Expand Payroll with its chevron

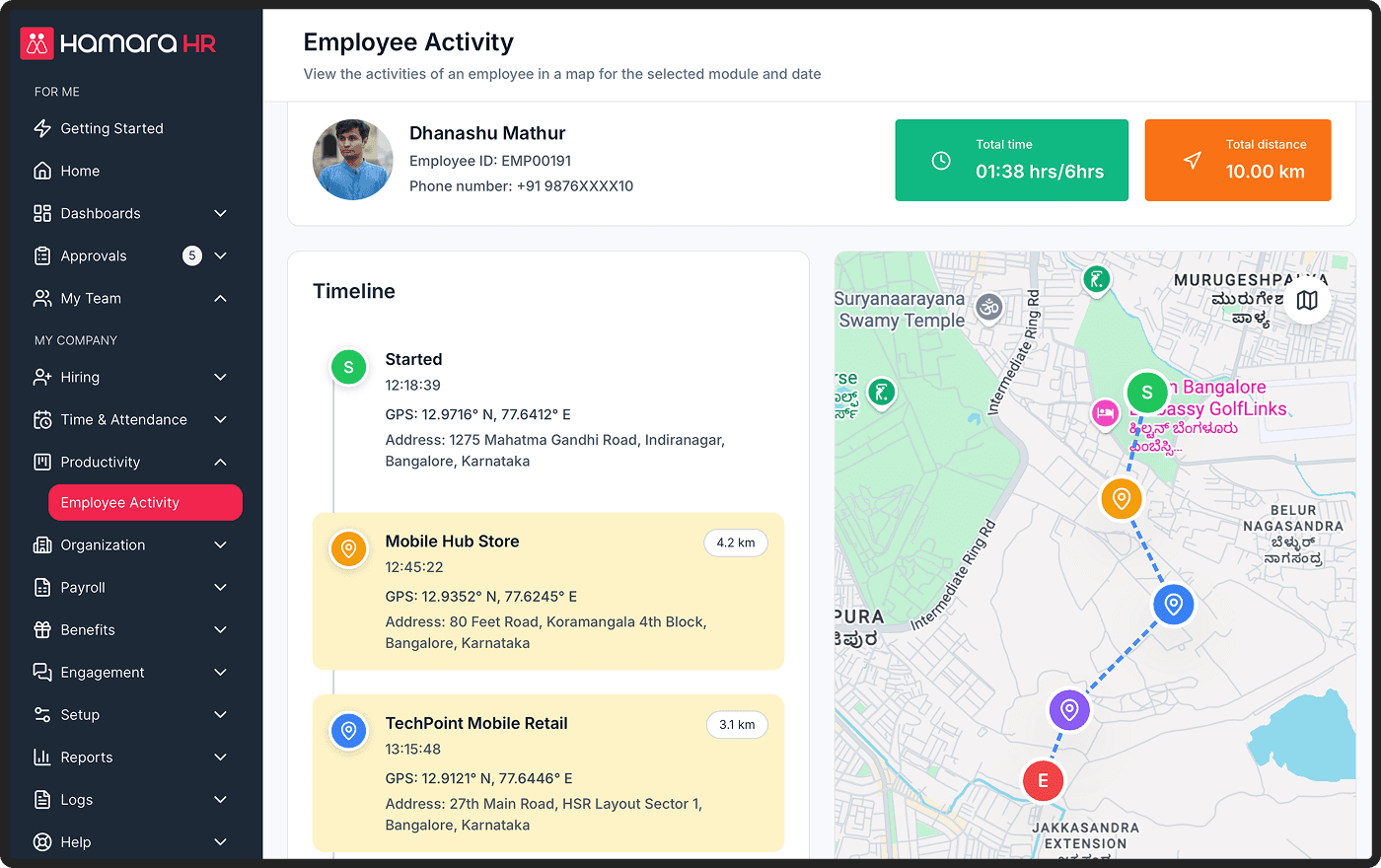pos(221,587)
